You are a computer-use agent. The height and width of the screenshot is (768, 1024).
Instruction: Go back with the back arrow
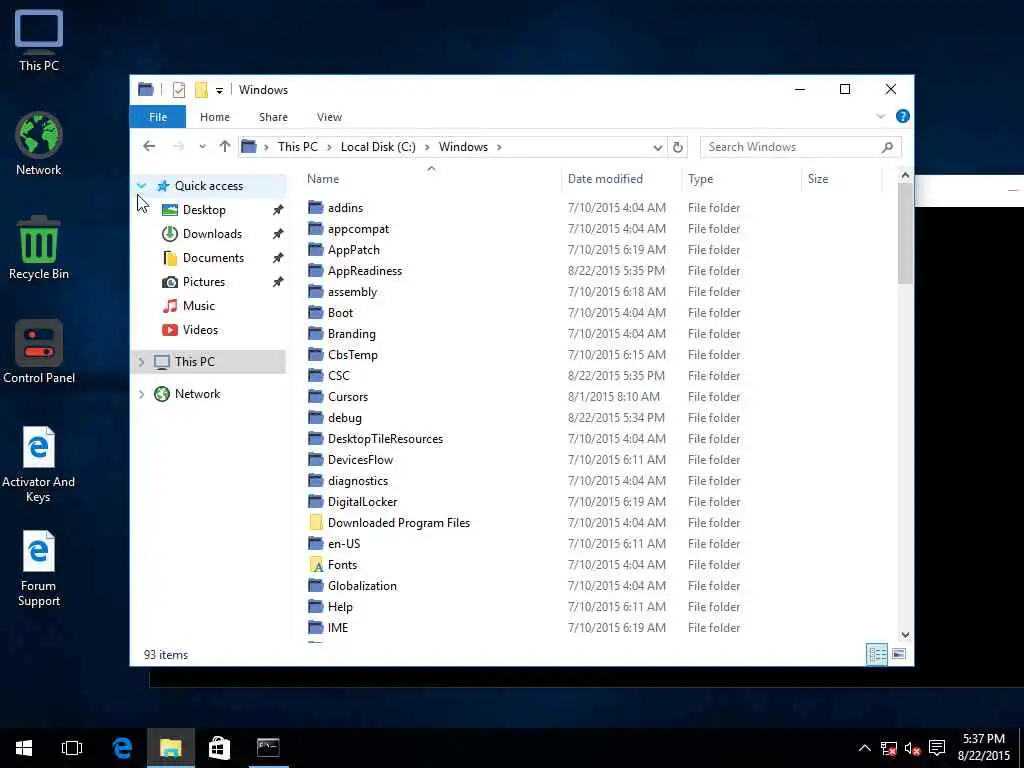point(149,146)
